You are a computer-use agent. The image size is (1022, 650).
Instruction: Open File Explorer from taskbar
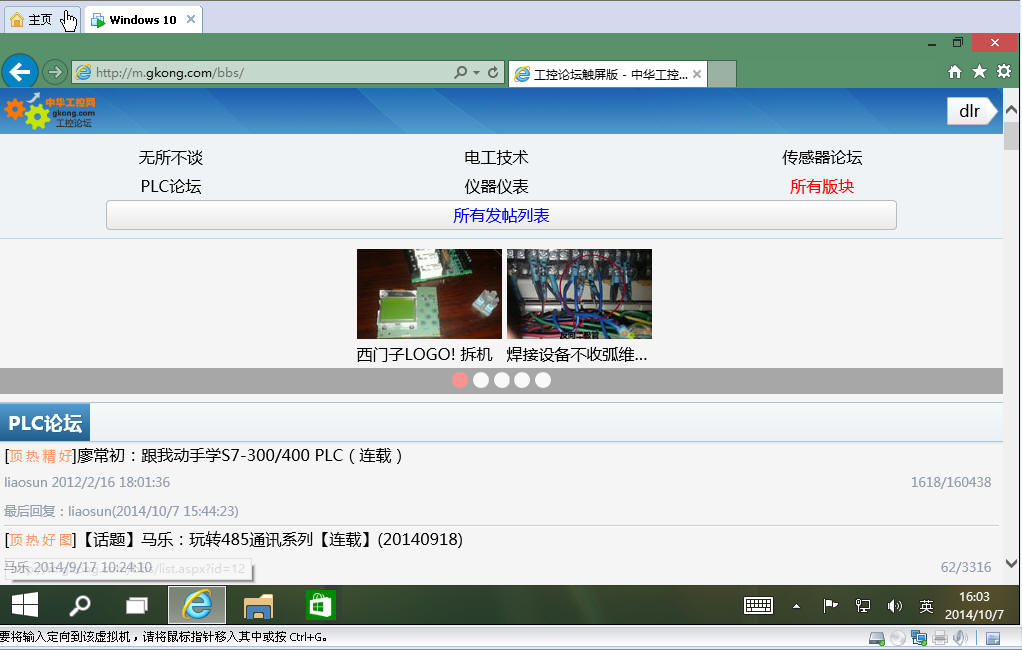coord(258,606)
